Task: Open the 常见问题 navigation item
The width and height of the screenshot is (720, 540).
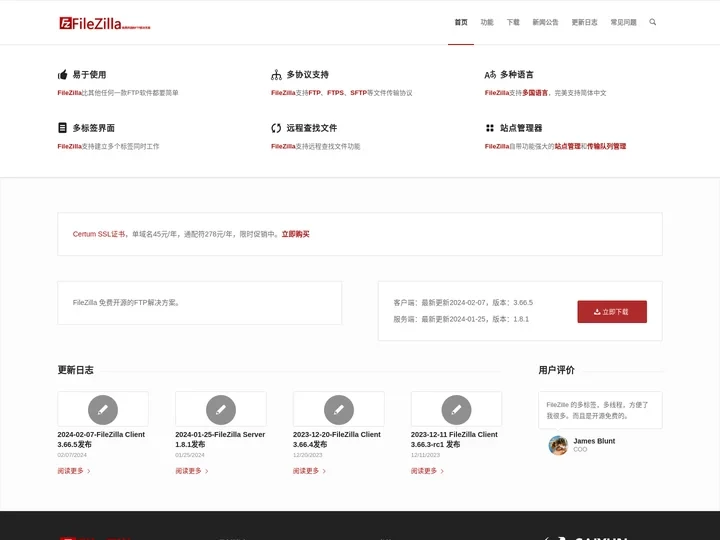Action: pyautogui.click(x=624, y=22)
